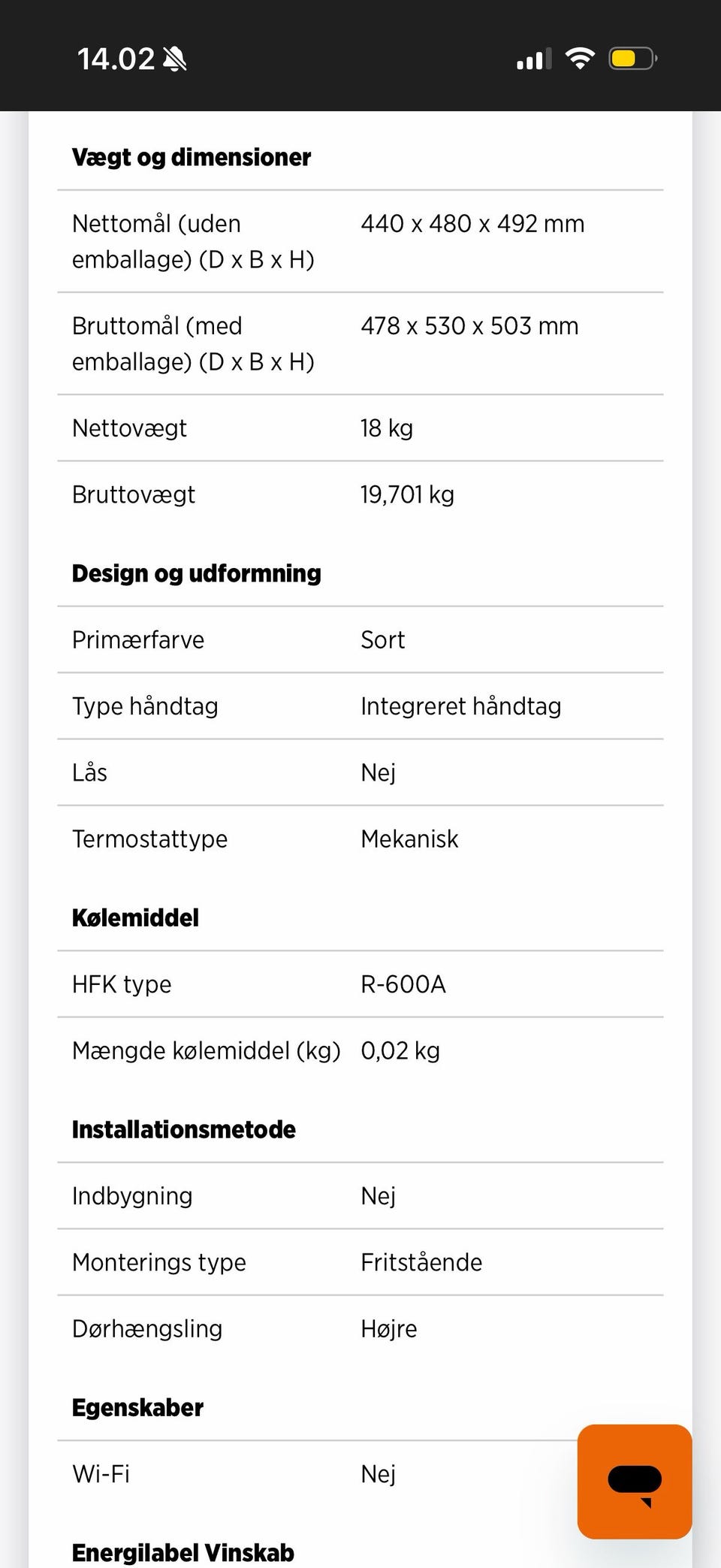Tap the Integreret håndtag value
The image size is (721, 1568).
click(x=460, y=706)
